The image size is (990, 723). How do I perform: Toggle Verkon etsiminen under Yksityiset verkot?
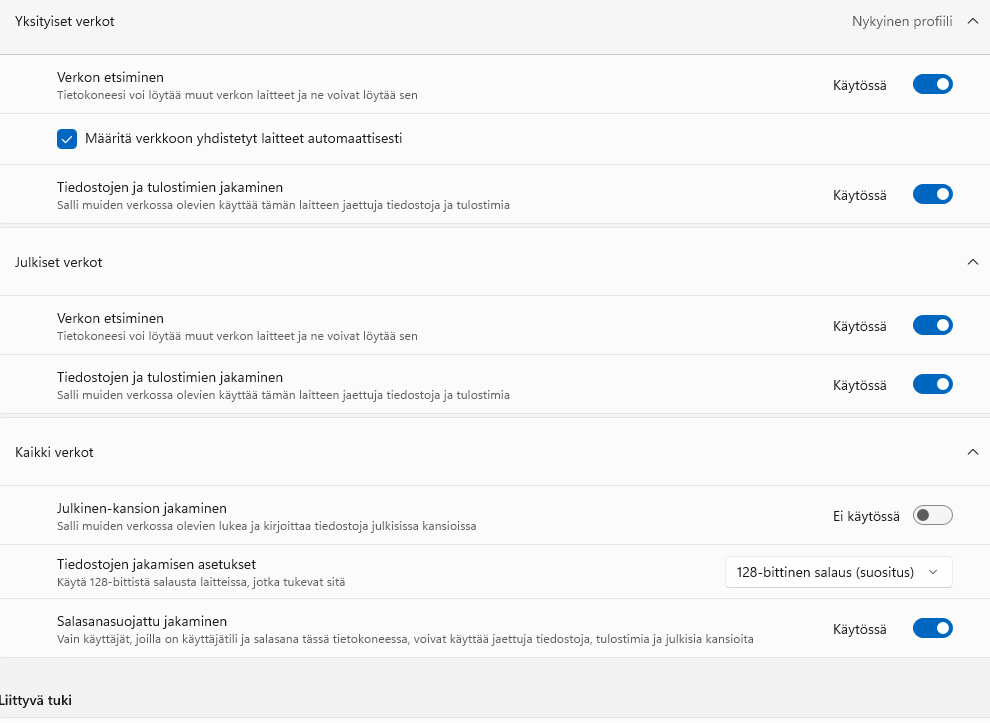coord(932,85)
